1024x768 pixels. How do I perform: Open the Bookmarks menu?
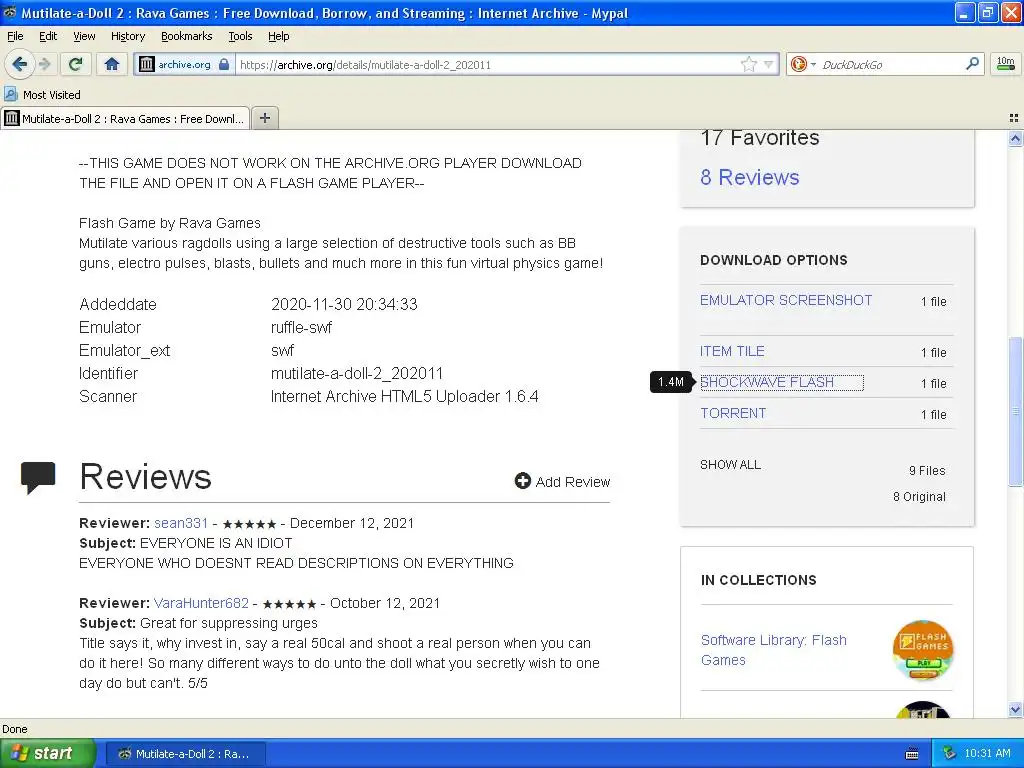coord(187,36)
